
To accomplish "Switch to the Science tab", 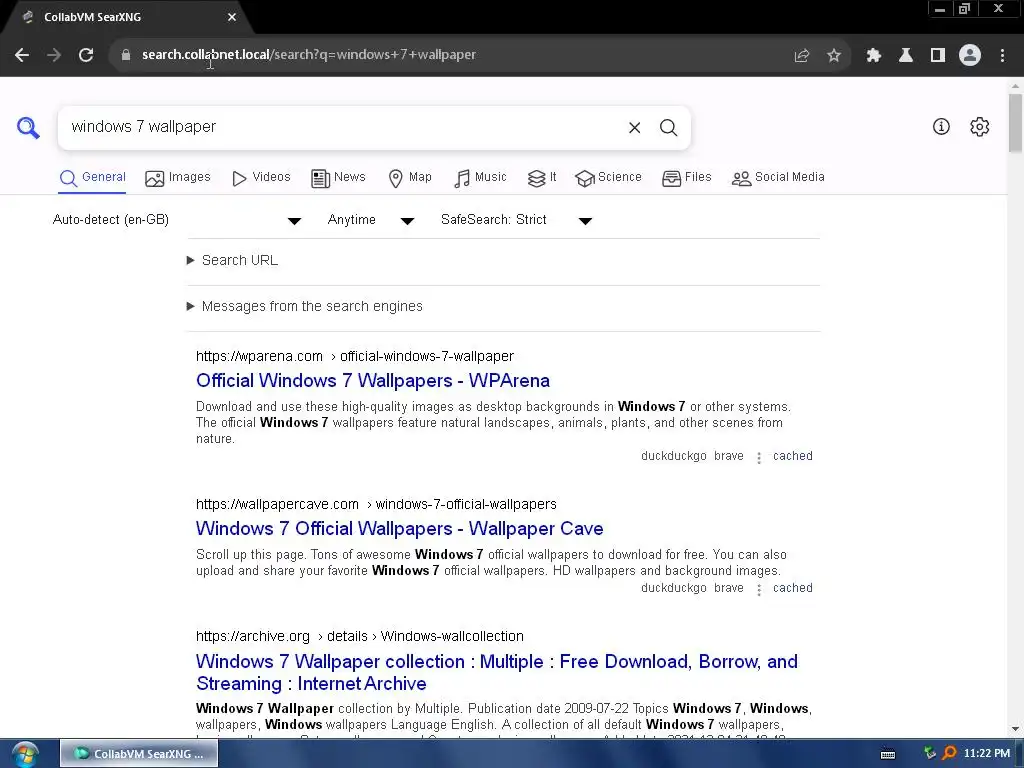I will pos(608,178).
